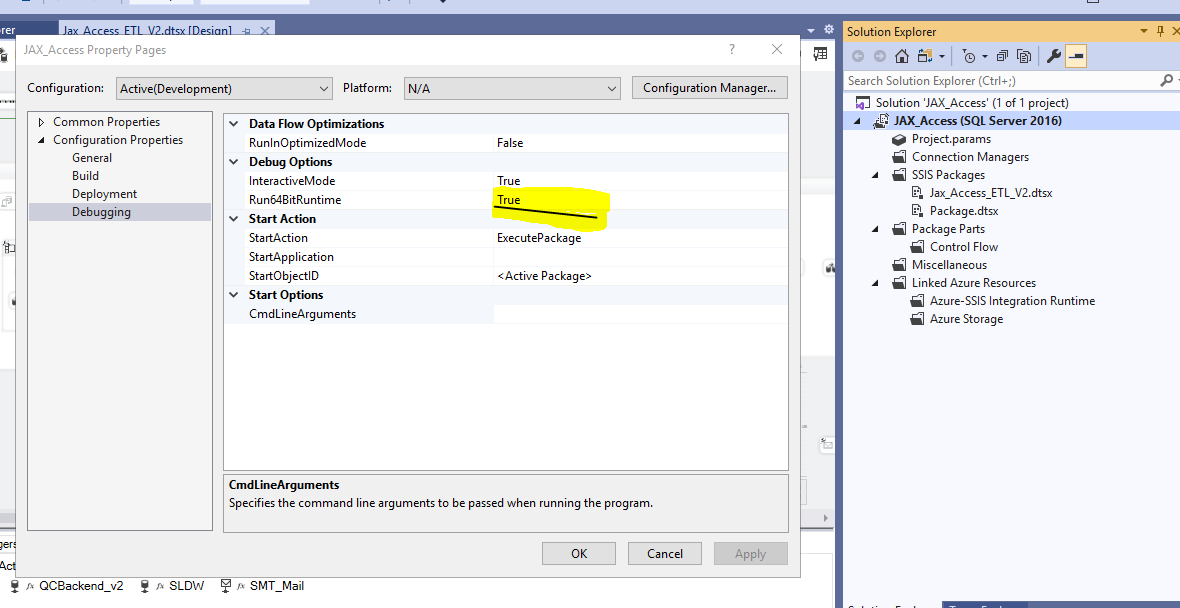Expand Common Properties in the tree
This screenshot has height=608, width=1180.
(x=41, y=122)
